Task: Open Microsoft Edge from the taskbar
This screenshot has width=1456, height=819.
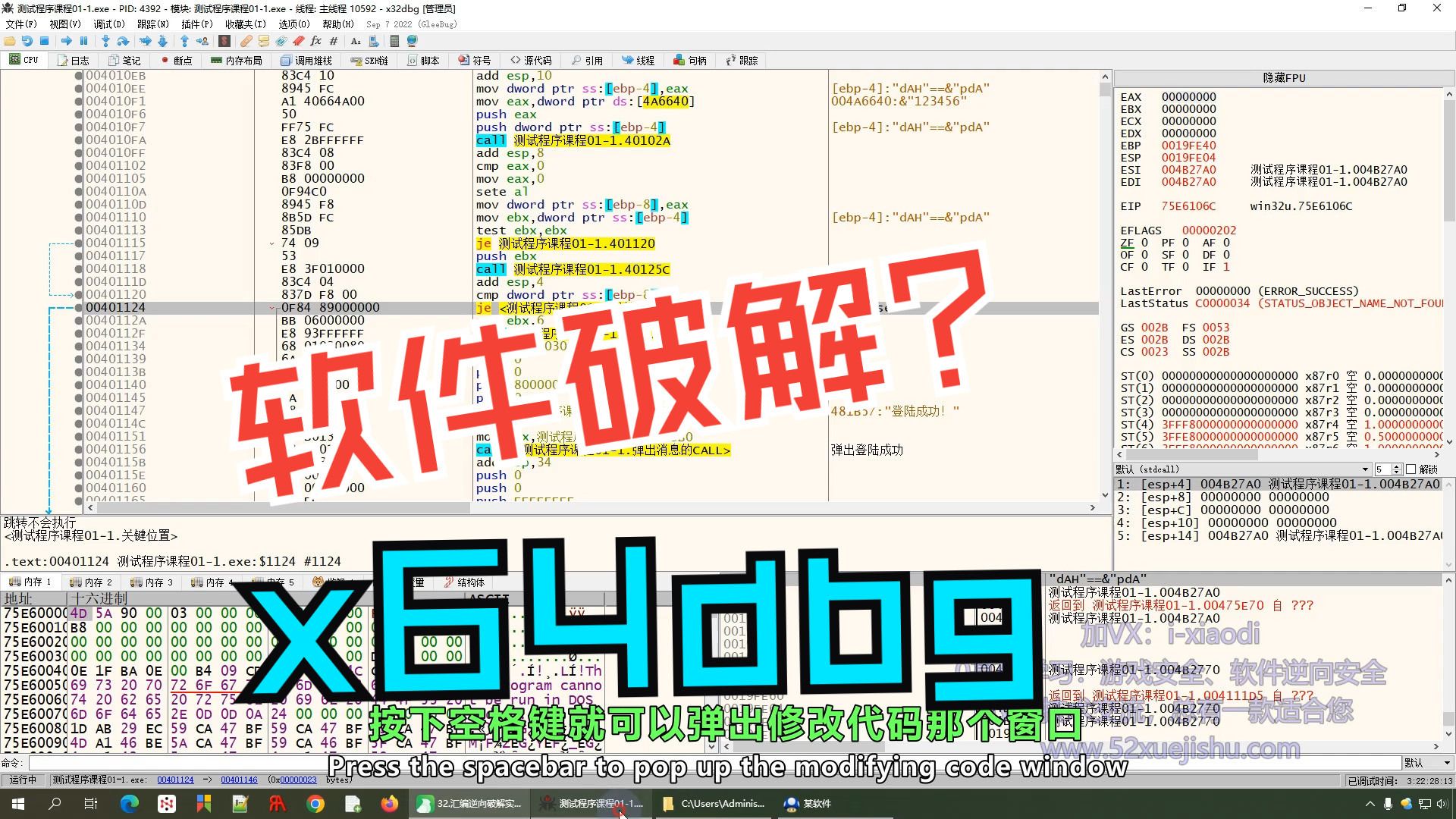Action: point(129,803)
